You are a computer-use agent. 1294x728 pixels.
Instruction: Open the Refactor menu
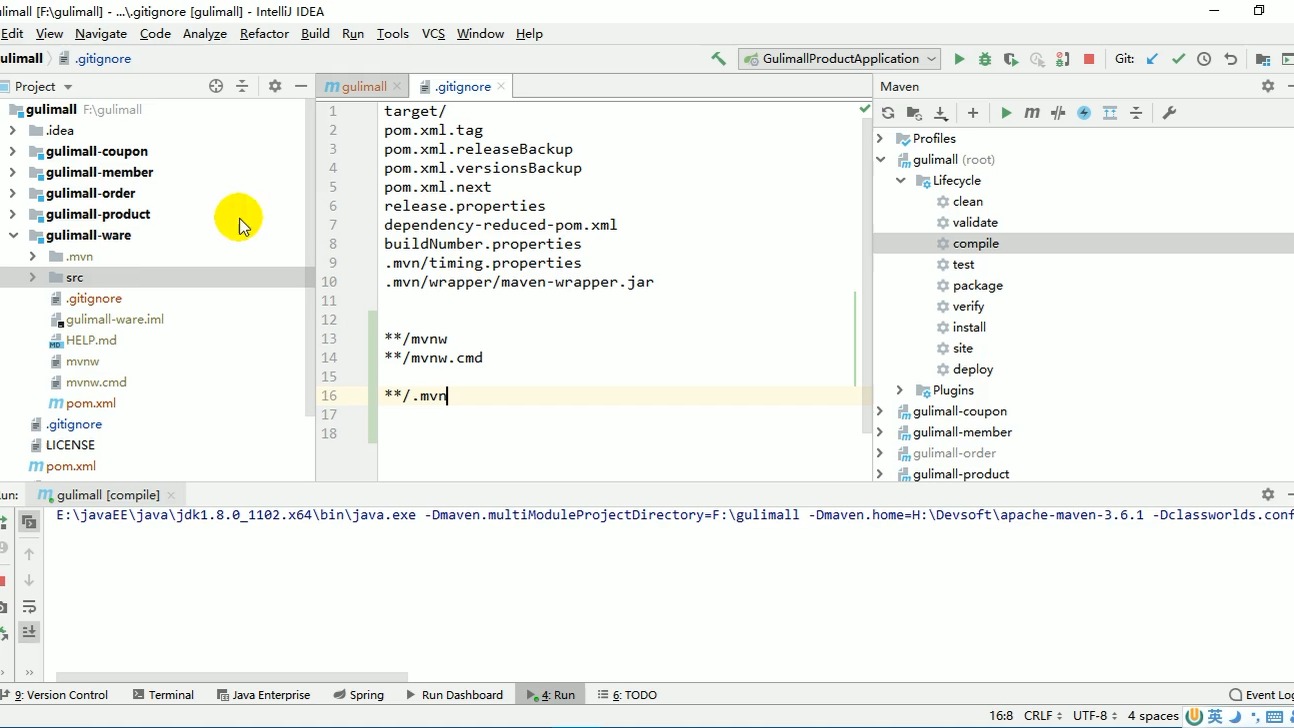coord(264,33)
